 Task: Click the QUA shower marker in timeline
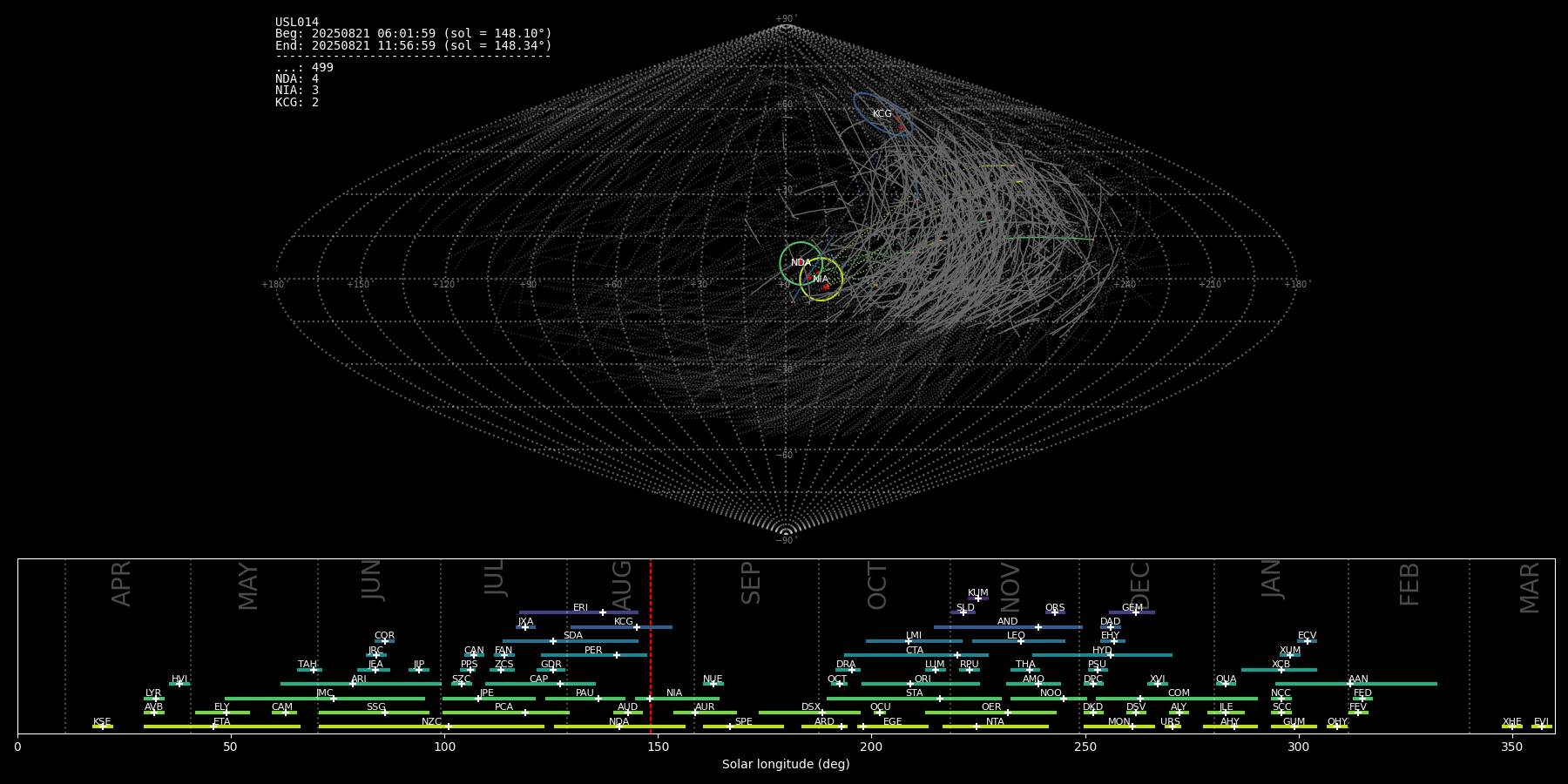click(1225, 684)
